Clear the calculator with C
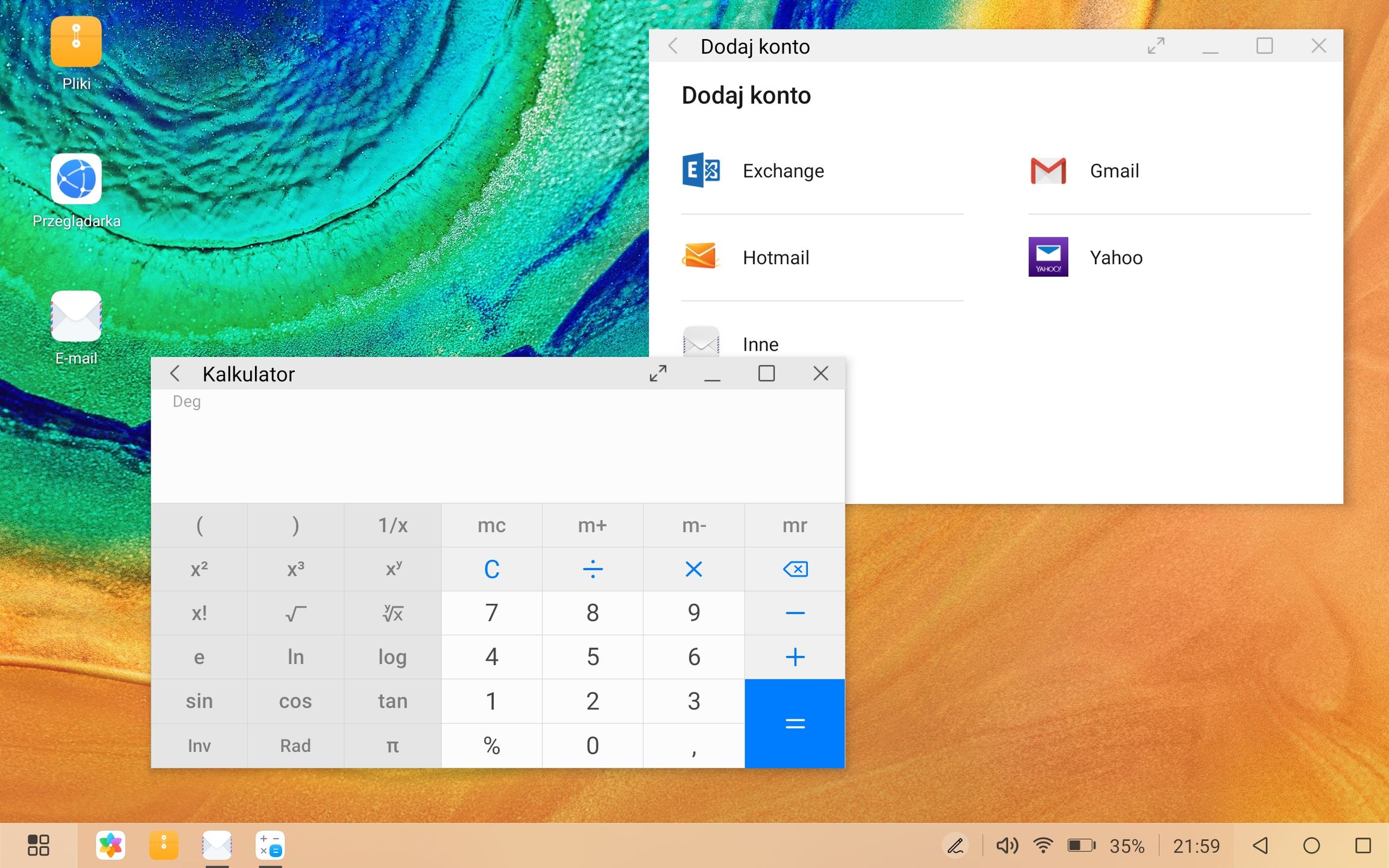This screenshot has height=868, width=1389. (491, 569)
